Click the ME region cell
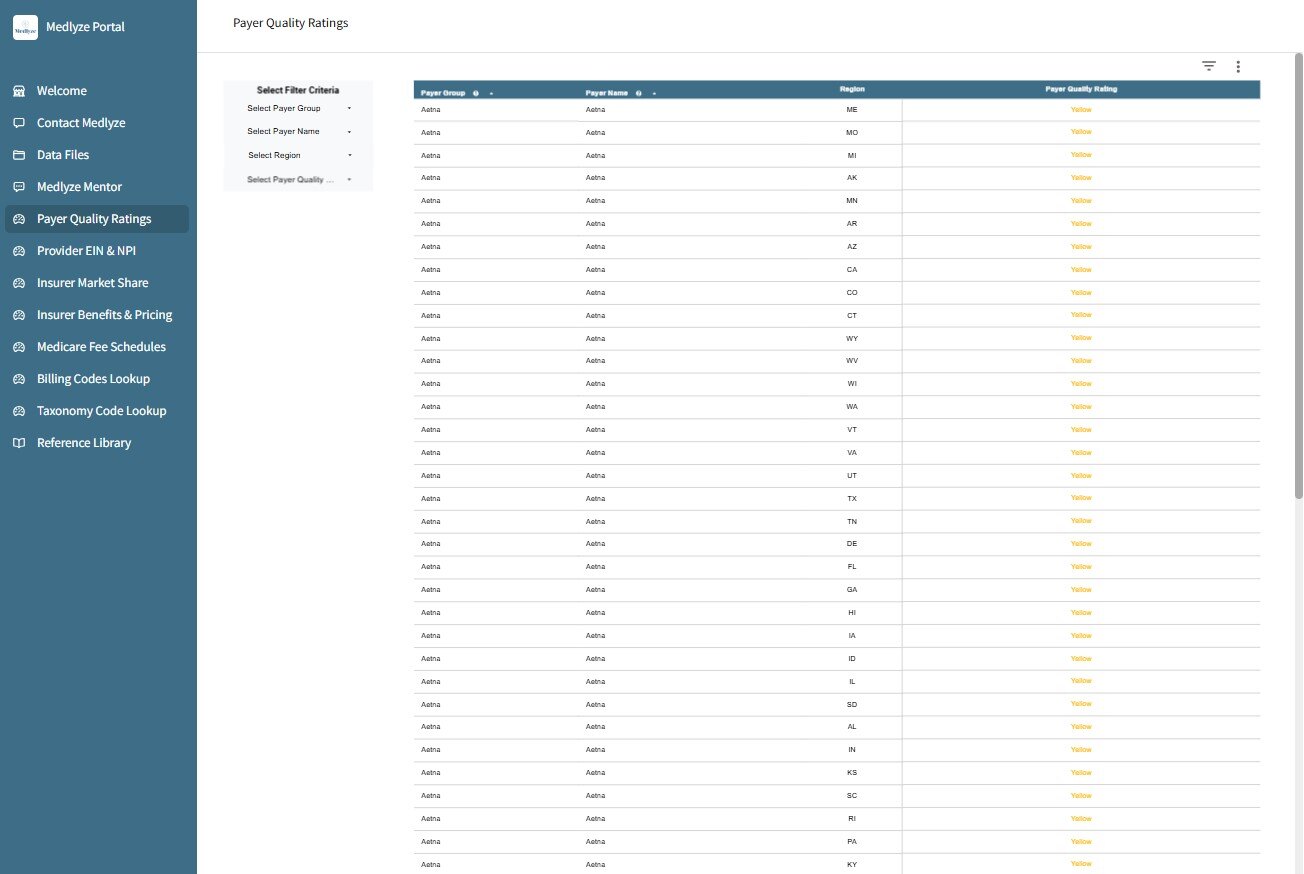 852,109
